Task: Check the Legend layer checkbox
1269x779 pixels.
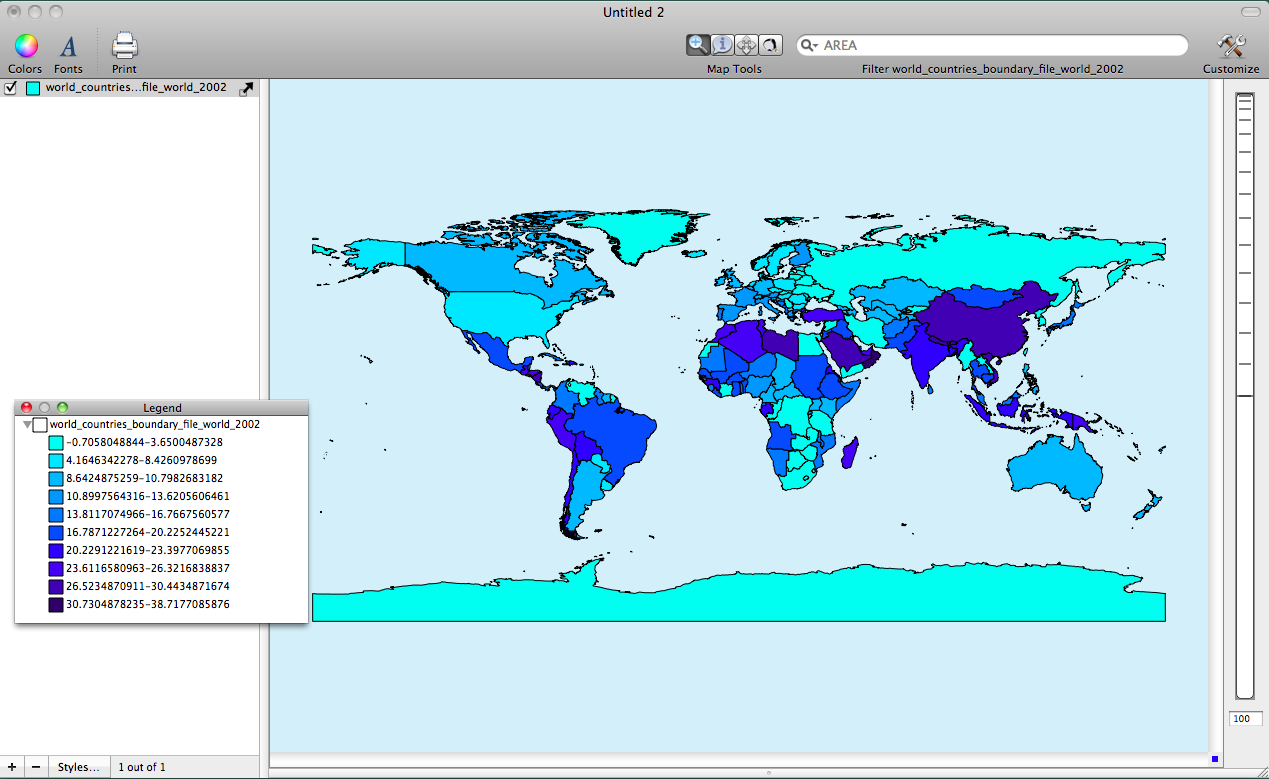Action: (x=40, y=425)
